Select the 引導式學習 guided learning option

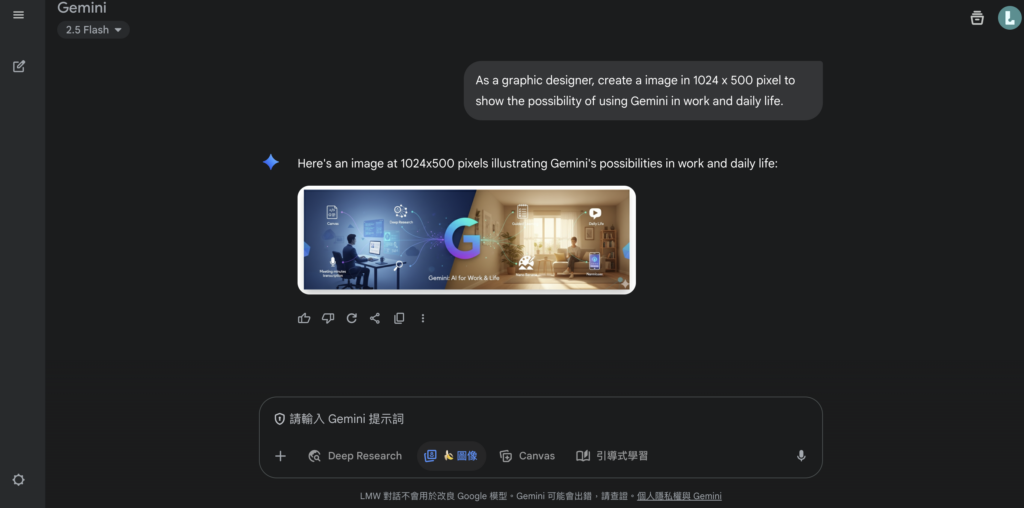point(612,456)
